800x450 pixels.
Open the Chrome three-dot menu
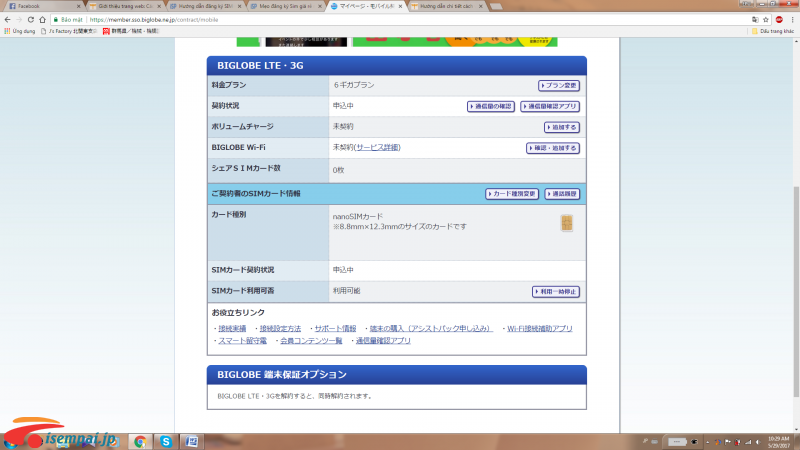coord(792,19)
